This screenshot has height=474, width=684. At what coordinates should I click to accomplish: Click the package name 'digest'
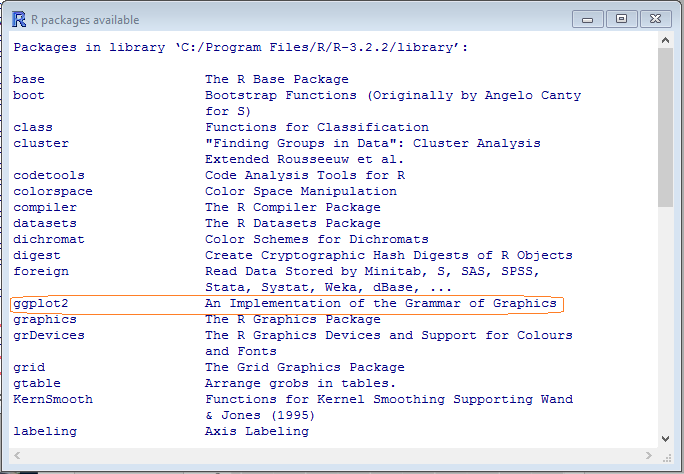tap(37, 256)
